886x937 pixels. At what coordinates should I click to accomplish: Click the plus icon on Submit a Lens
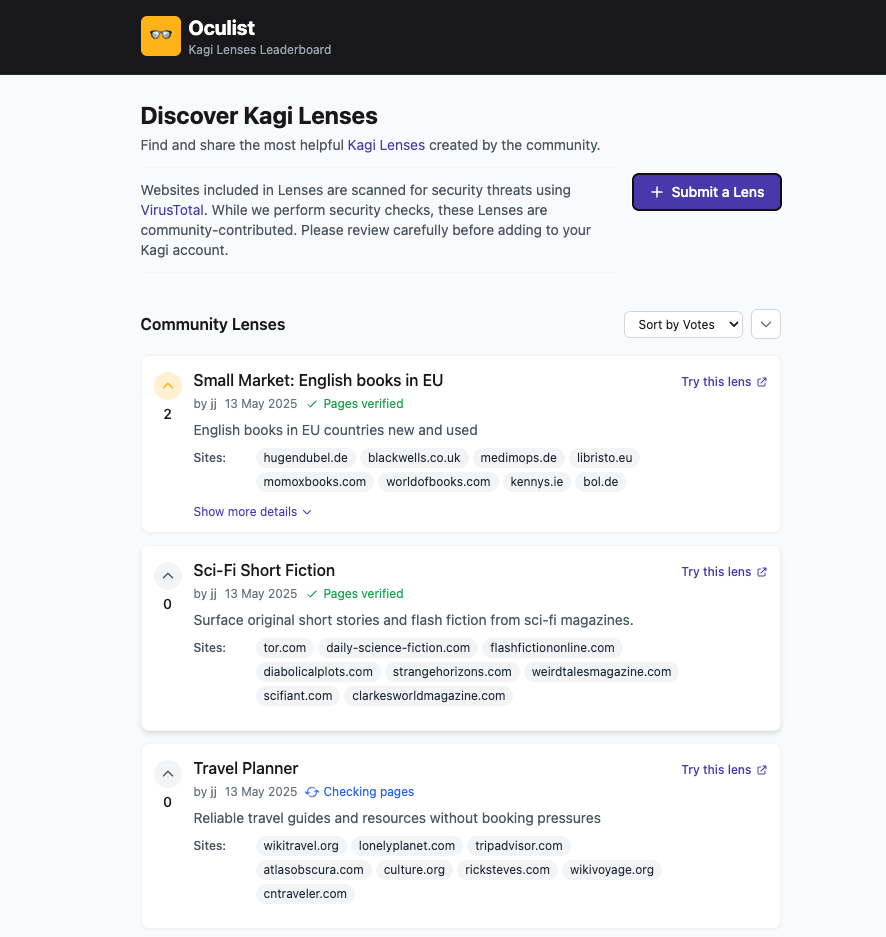point(657,192)
